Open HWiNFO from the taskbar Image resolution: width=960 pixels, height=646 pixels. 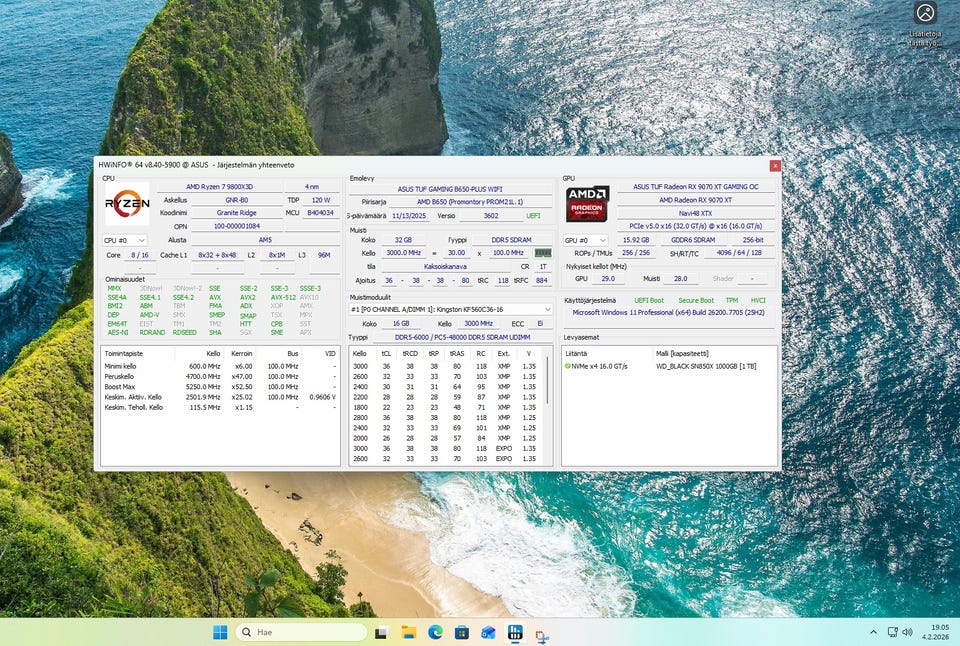point(515,632)
